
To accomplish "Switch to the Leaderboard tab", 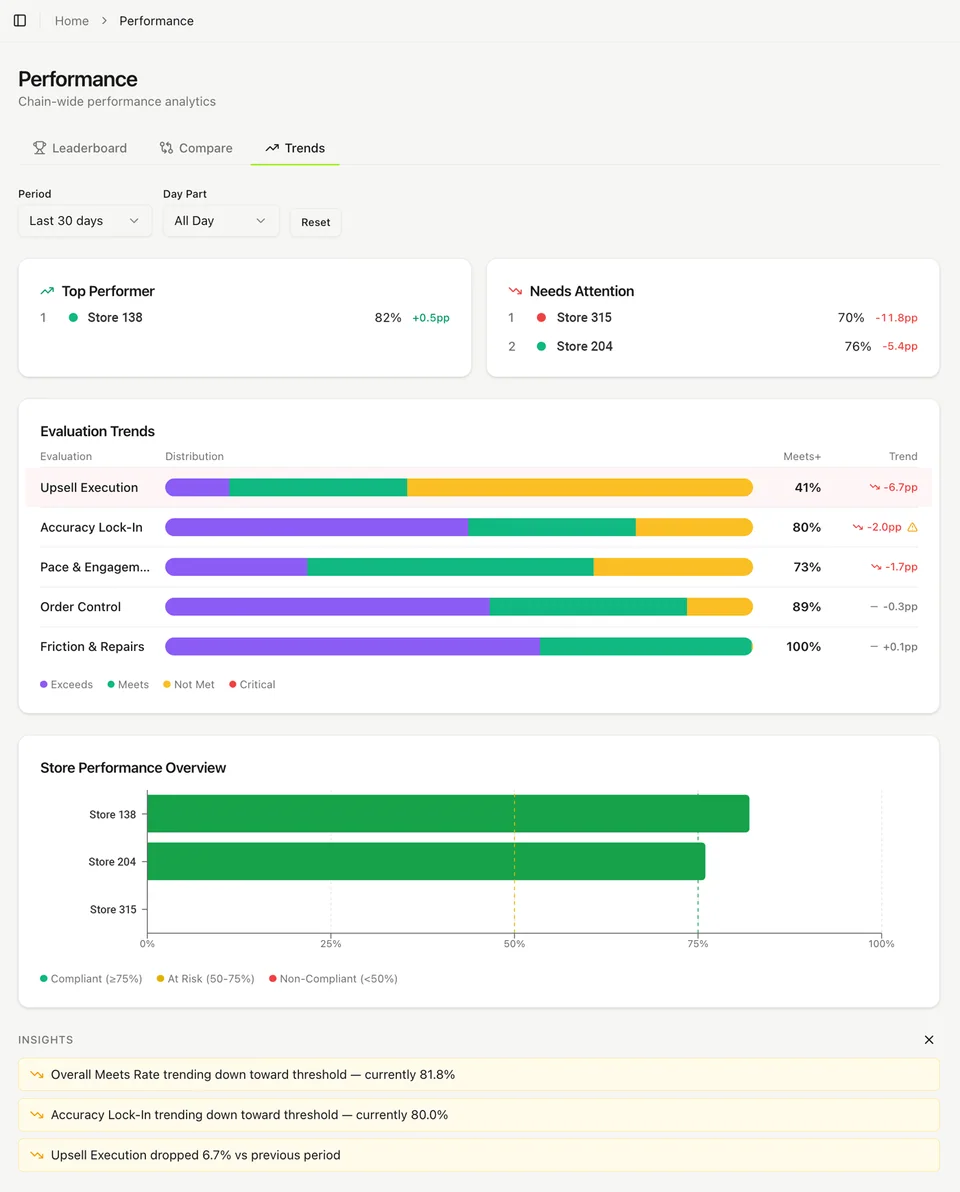I will (x=80, y=147).
